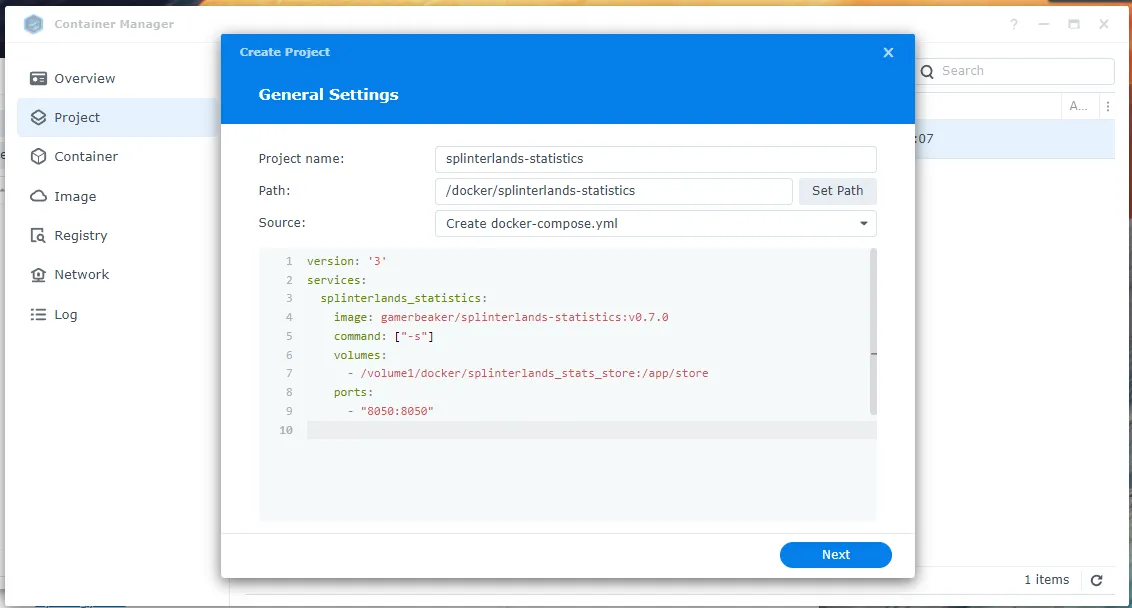Click the 'services:' line in editor
This screenshot has width=1132, height=608.
(x=336, y=279)
